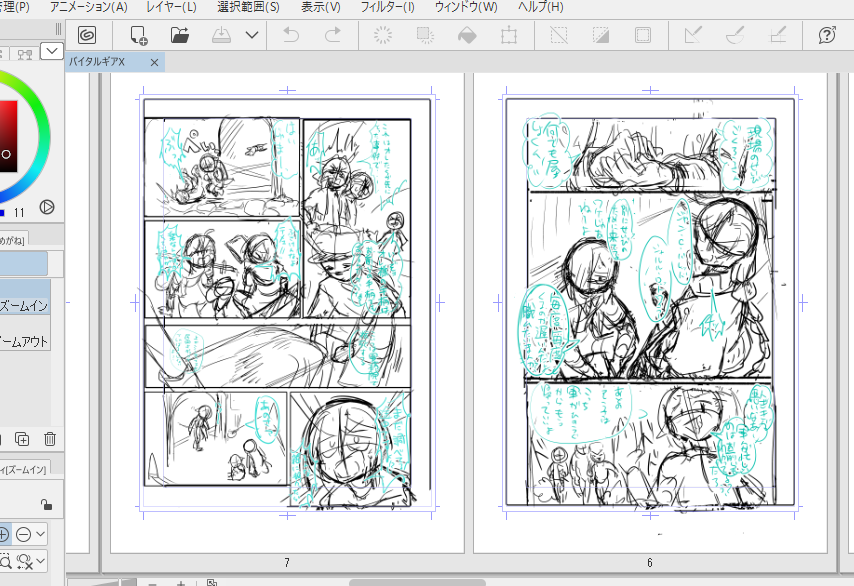Open the 表示(V) menu
Image resolution: width=854 pixels, height=586 pixels.
321,7
